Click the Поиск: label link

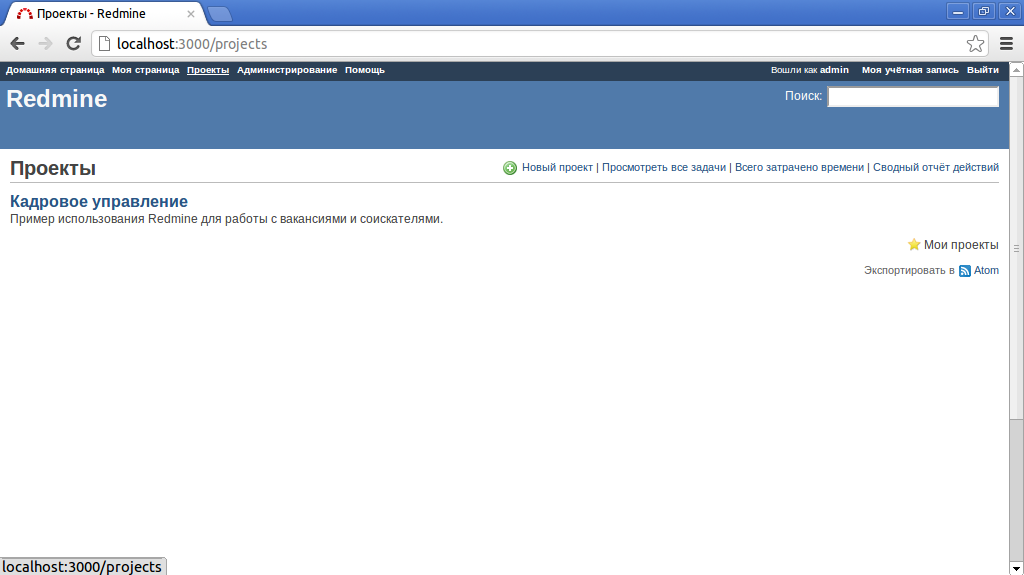click(x=803, y=96)
